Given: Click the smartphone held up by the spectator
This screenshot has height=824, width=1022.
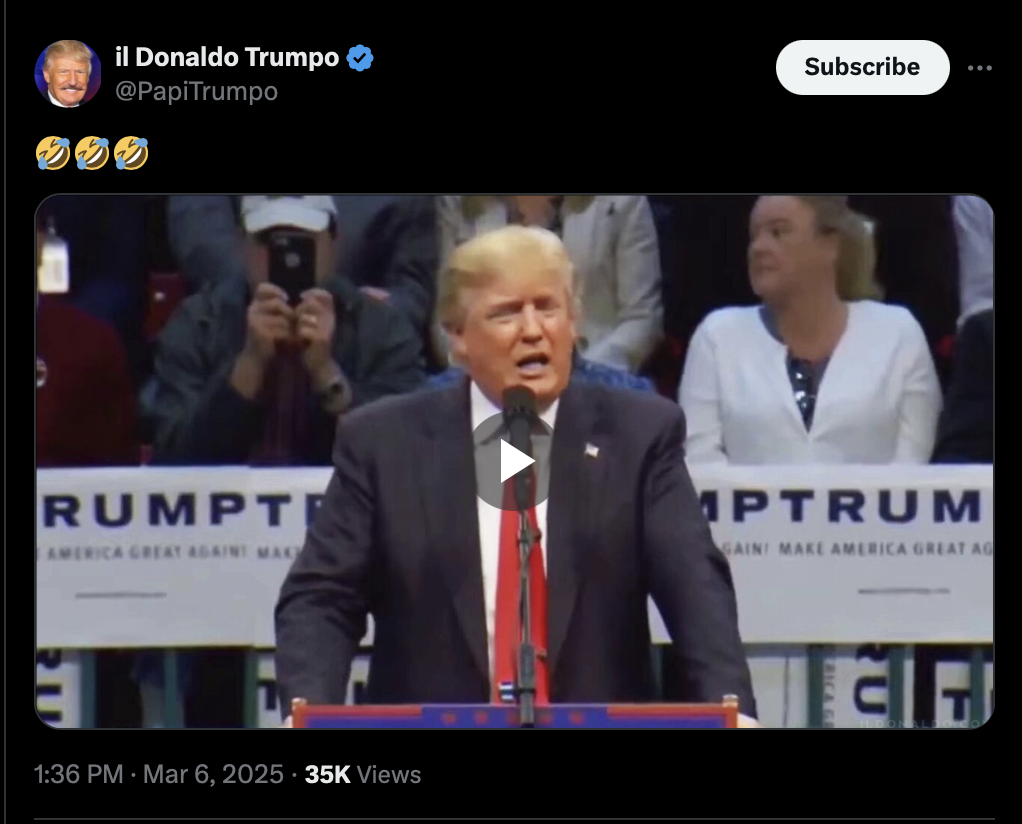Looking at the screenshot, I should pyautogui.click(x=292, y=266).
